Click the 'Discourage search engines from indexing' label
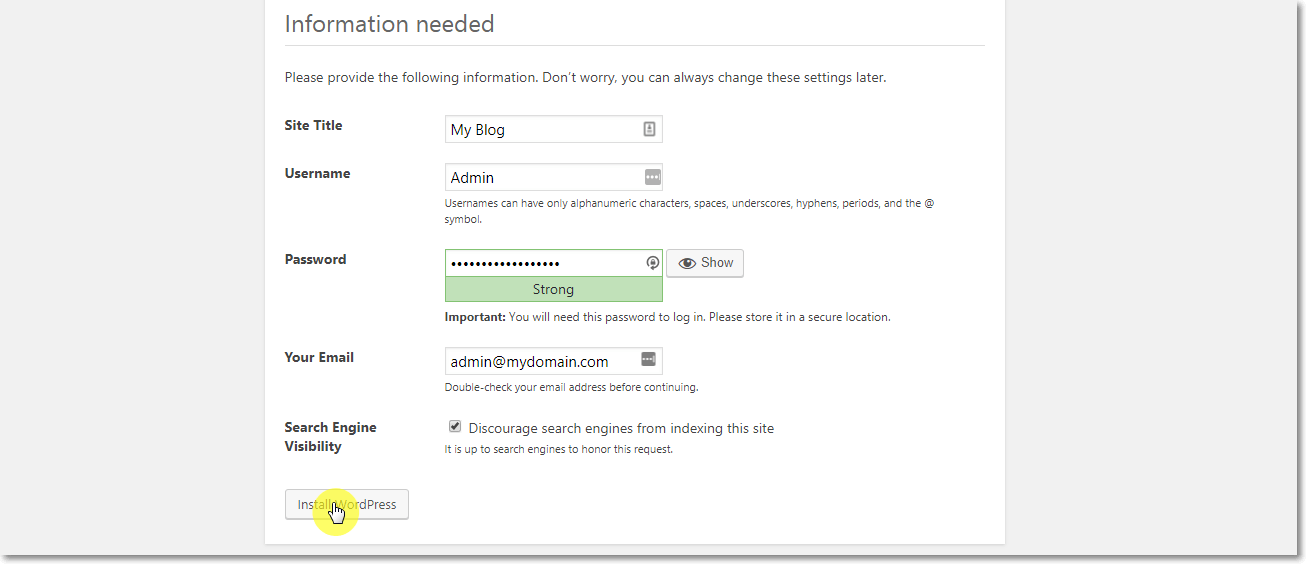The height and width of the screenshot is (564, 1306). pos(620,428)
